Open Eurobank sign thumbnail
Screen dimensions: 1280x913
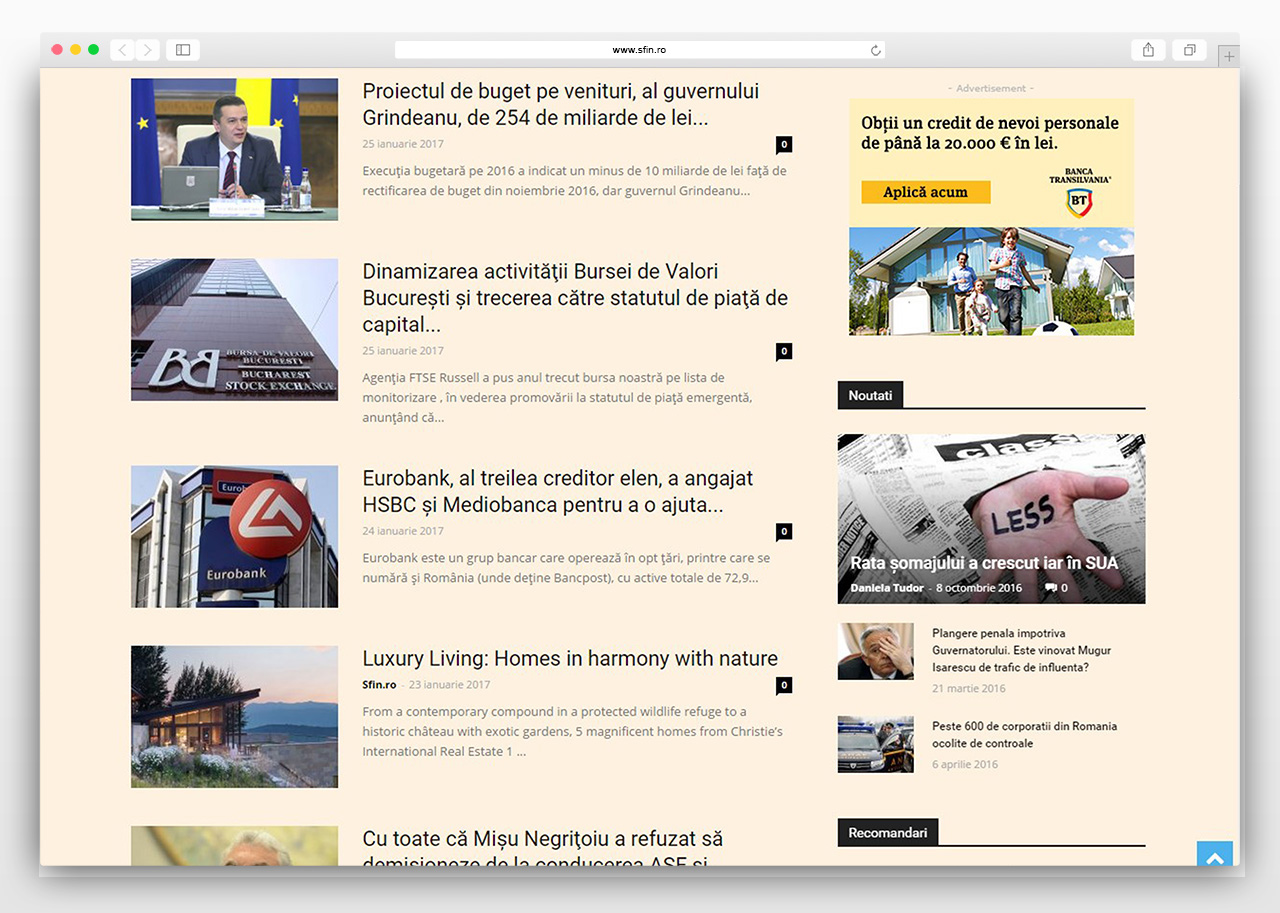tap(234, 536)
